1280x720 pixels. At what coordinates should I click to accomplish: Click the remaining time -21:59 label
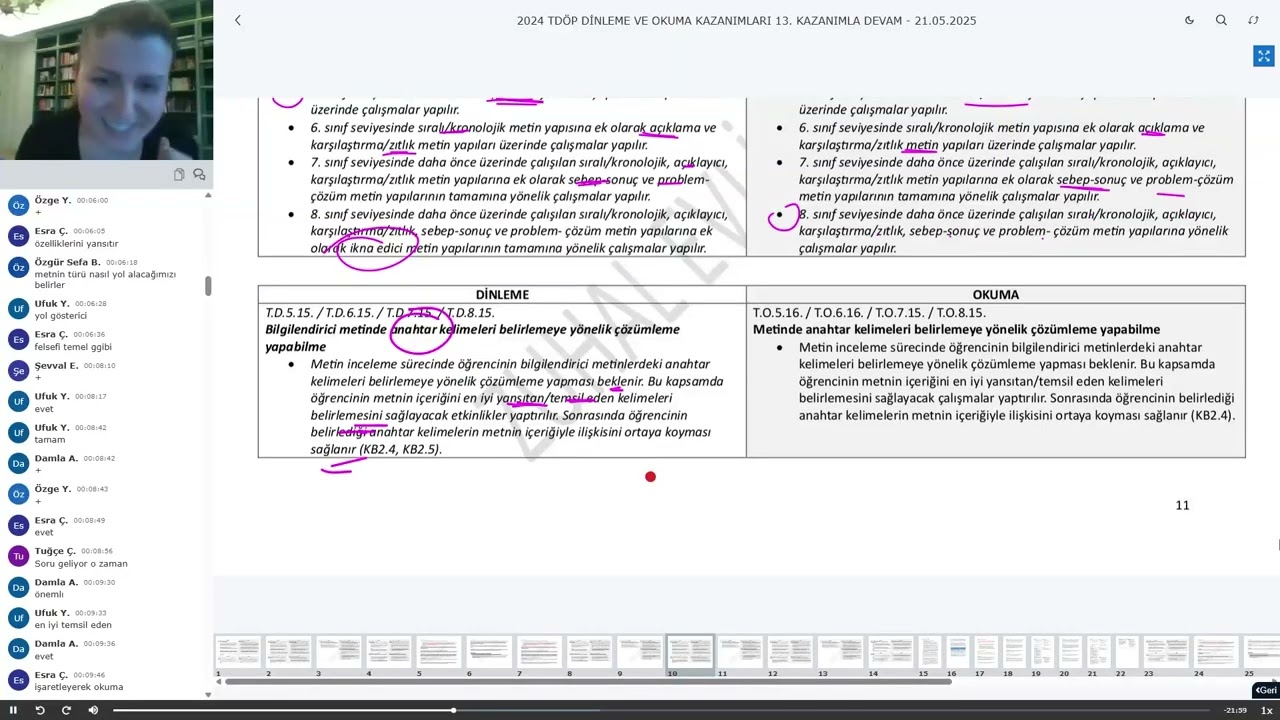1235,710
